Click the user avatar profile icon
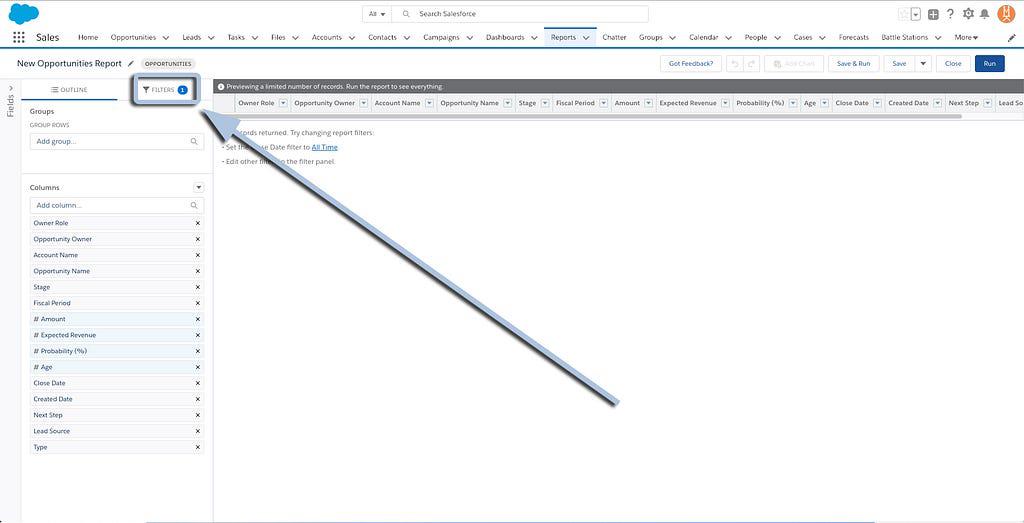 click(x=1006, y=14)
